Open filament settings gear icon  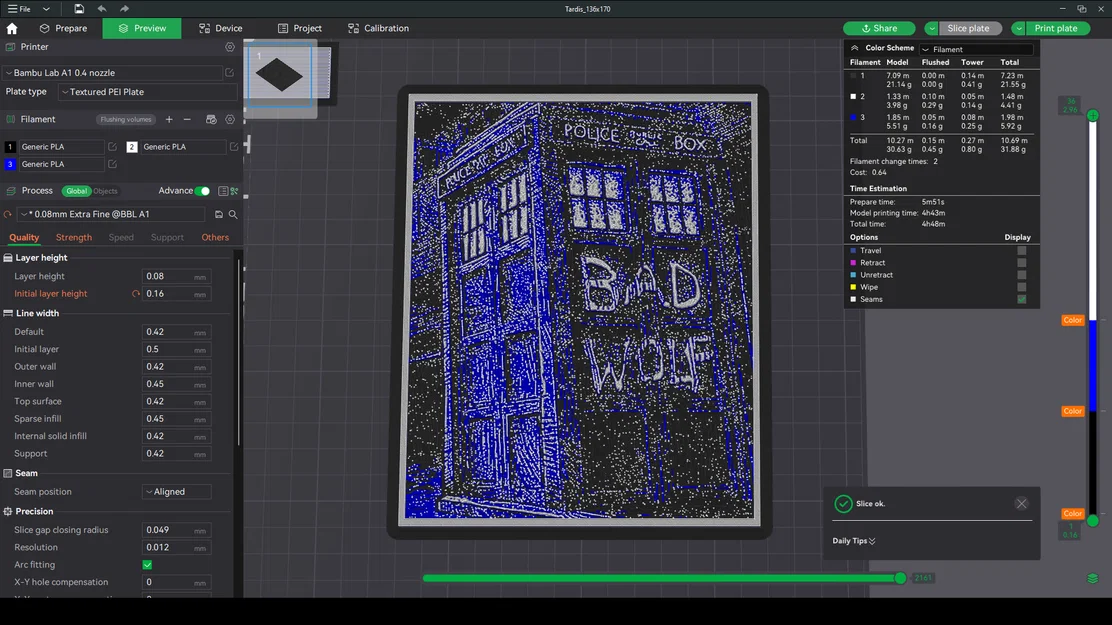(230, 119)
